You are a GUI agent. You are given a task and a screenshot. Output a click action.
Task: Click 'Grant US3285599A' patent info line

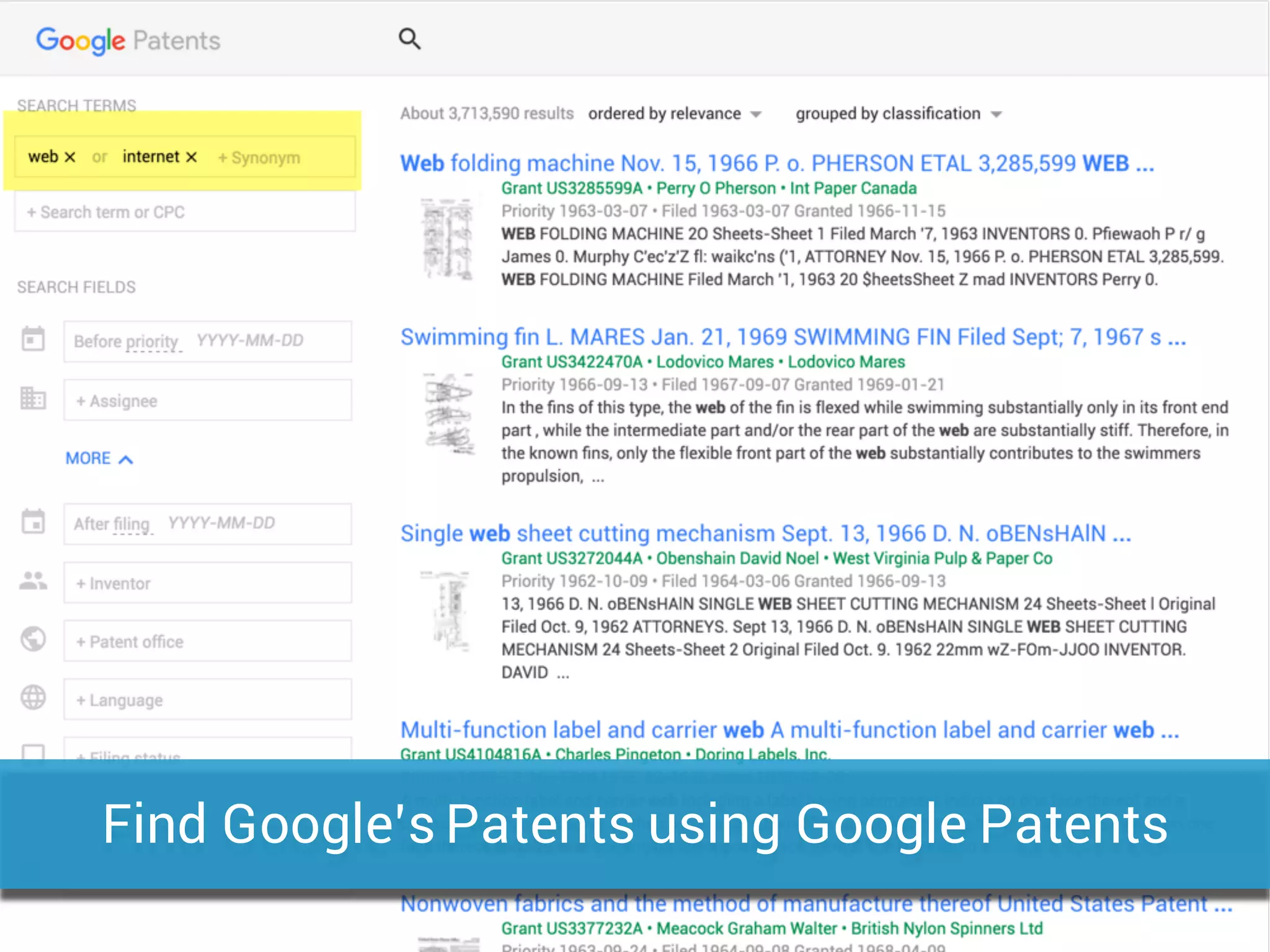coord(709,188)
